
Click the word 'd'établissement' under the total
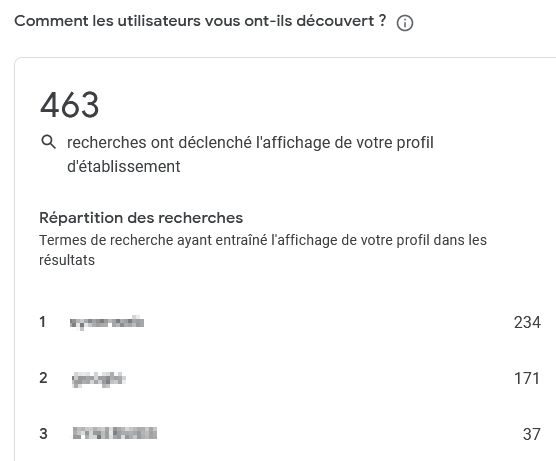click(x=124, y=166)
